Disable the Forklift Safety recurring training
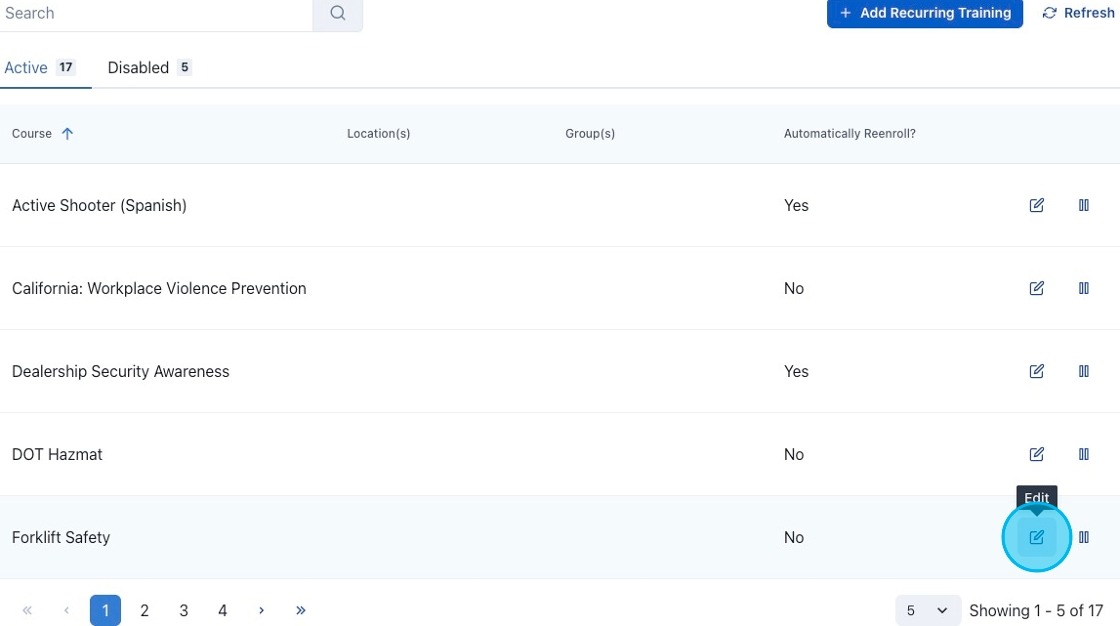Viewport: 1120px width, 626px height. pos(1083,537)
